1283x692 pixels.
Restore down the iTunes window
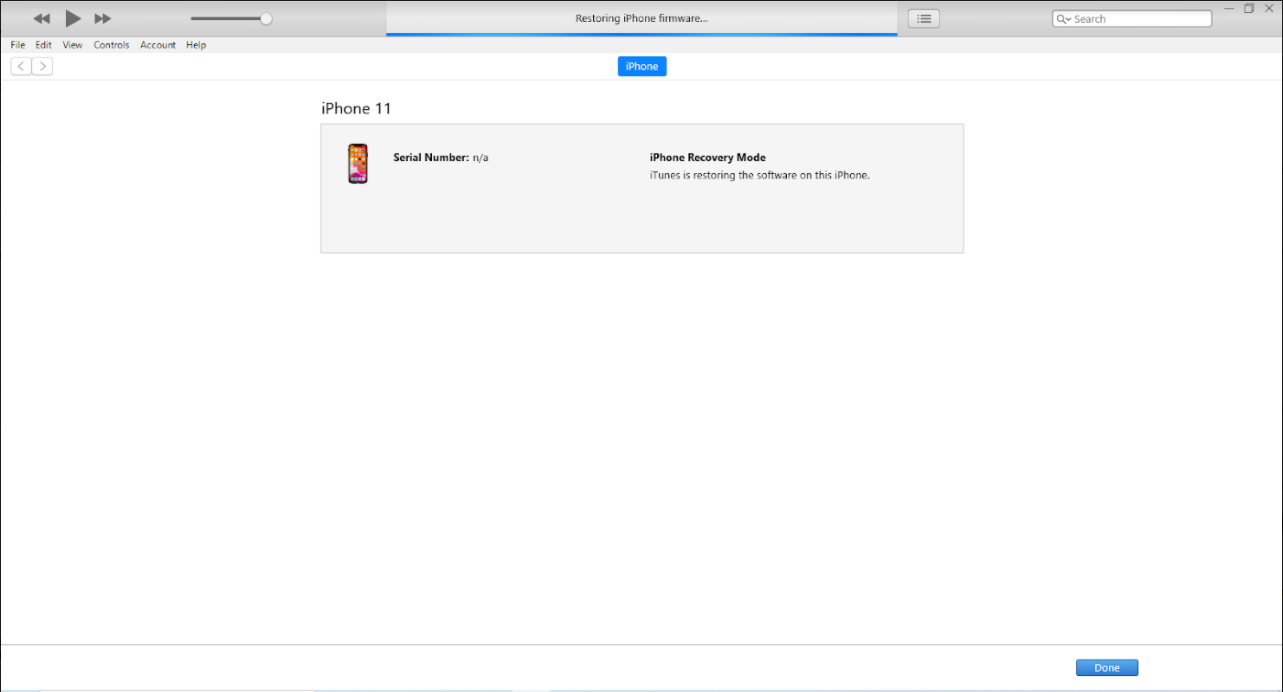[1249, 8]
